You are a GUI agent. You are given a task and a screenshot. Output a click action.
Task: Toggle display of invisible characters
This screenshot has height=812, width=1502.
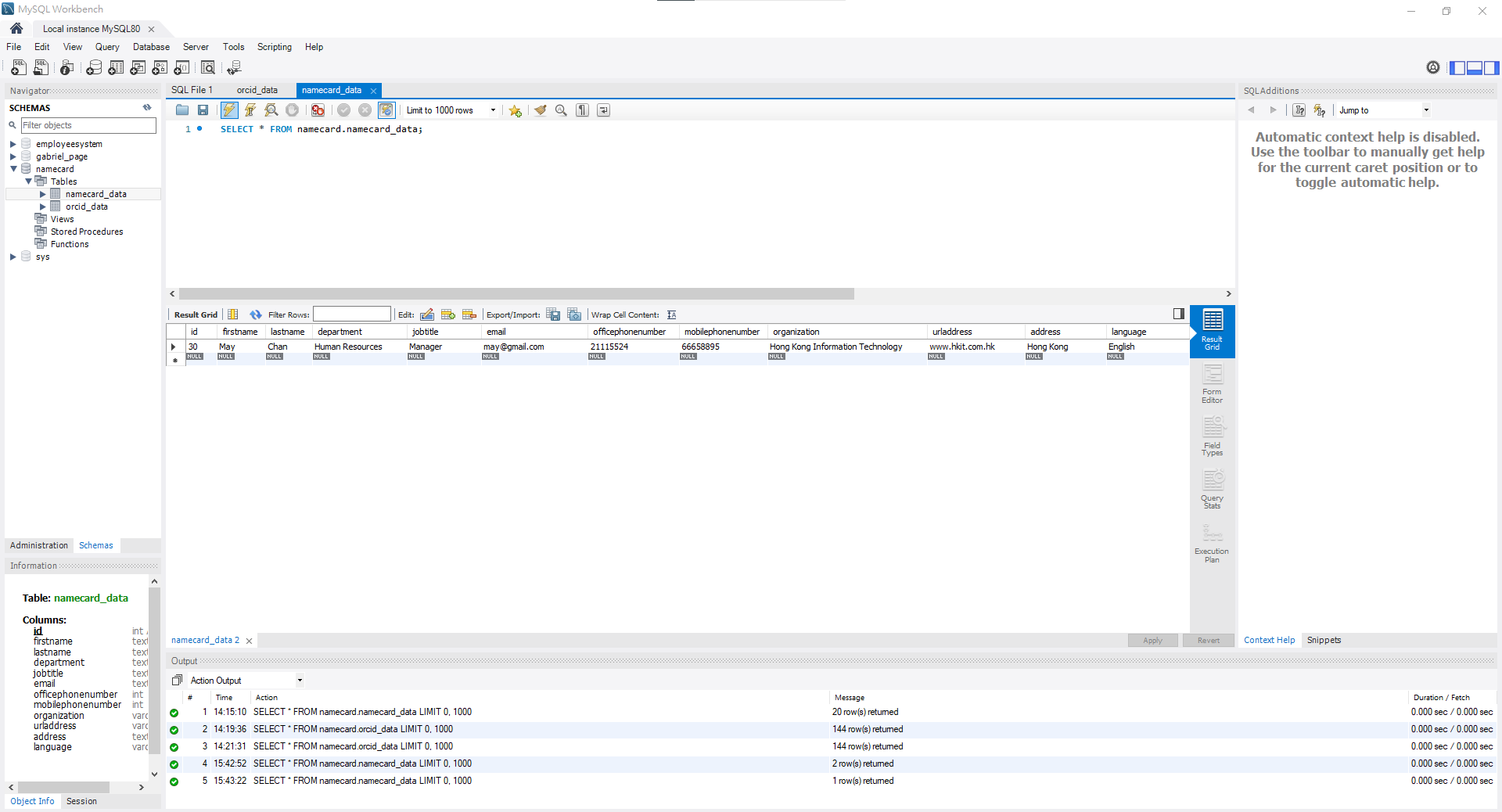point(582,110)
